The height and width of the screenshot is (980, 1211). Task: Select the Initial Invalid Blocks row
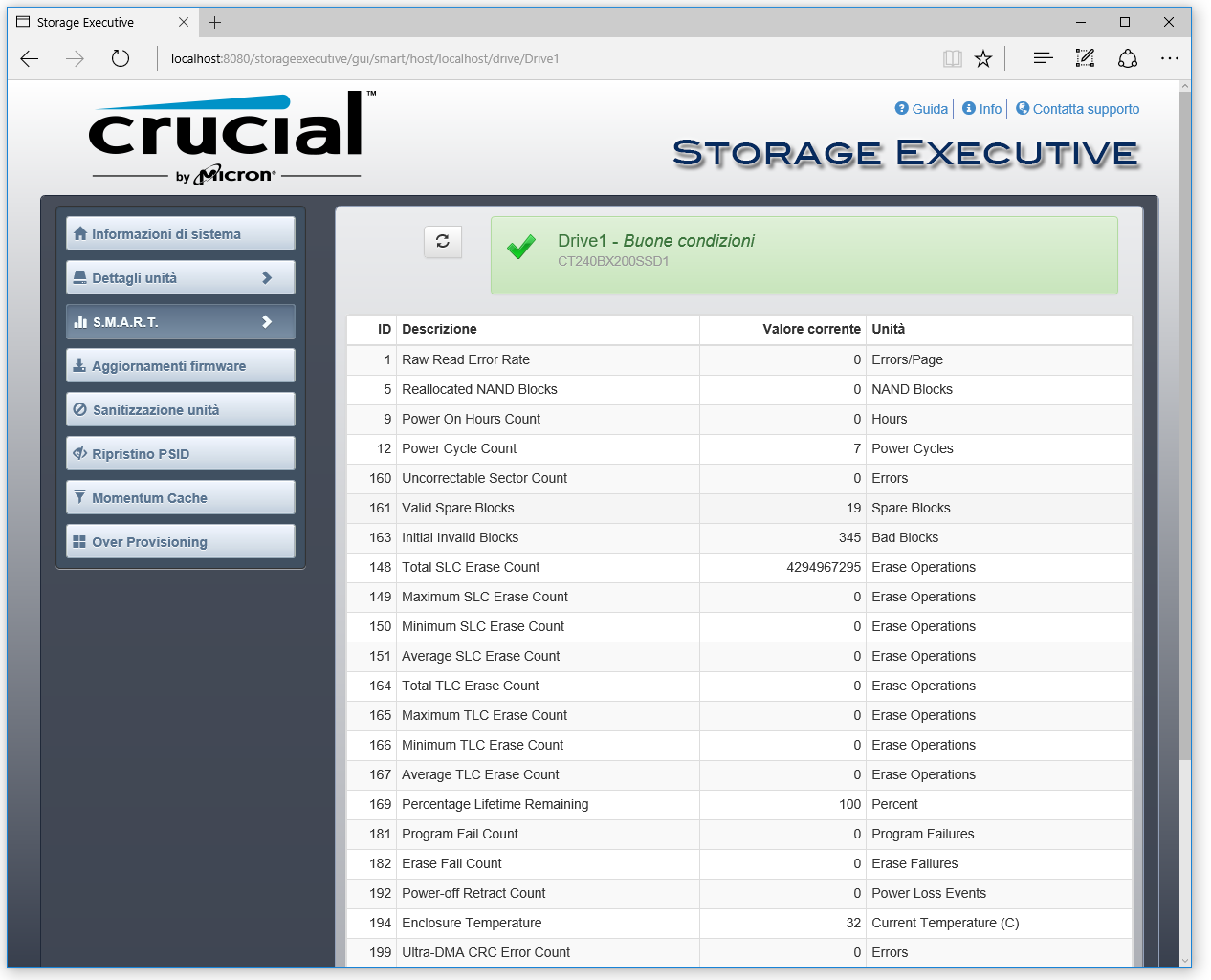739,537
